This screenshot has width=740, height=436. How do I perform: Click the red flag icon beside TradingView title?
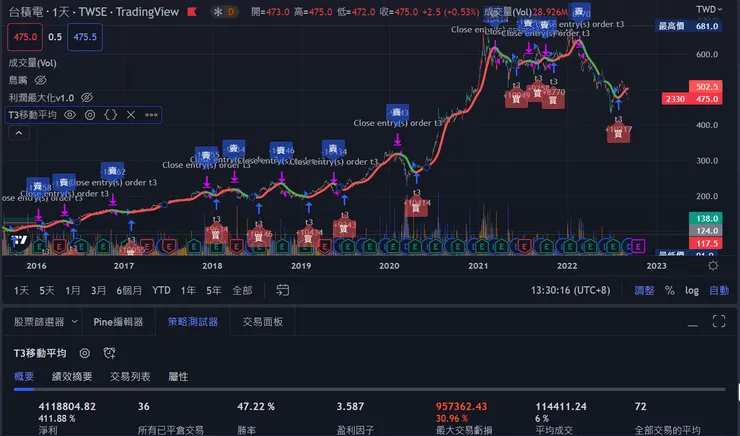click(x=192, y=12)
